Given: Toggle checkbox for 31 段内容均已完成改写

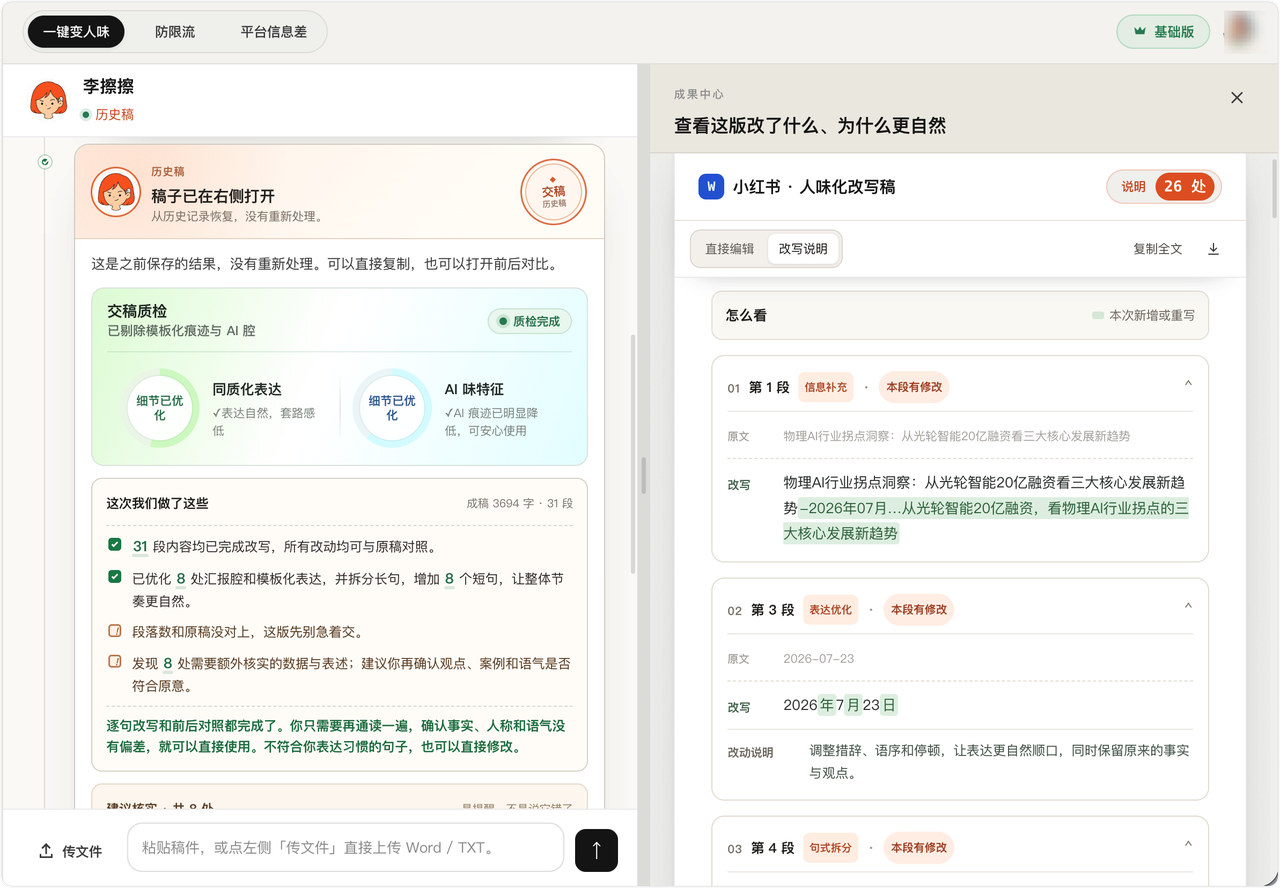Looking at the screenshot, I should click(x=115, y=546).
